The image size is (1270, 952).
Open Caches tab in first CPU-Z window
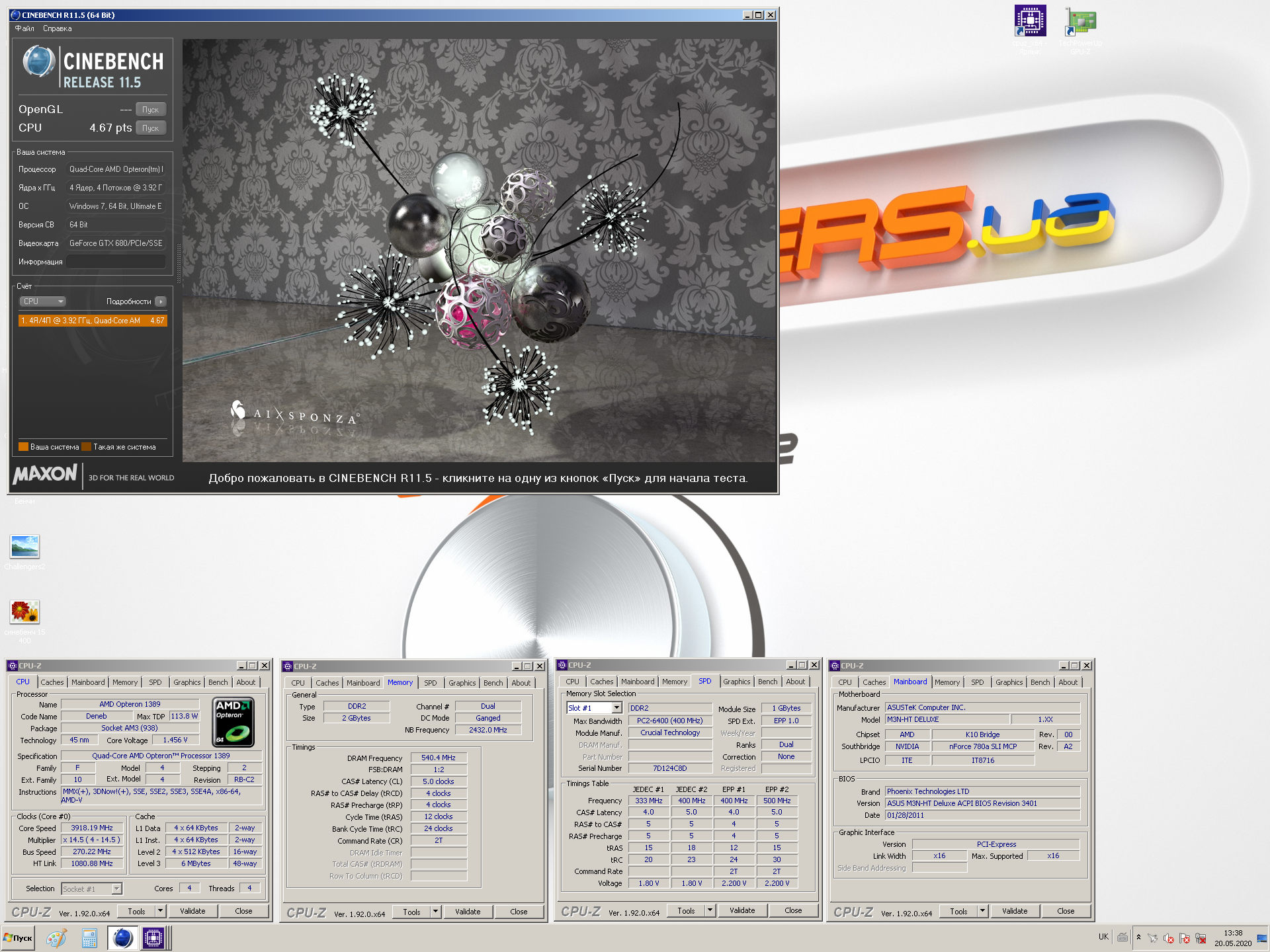tap(52, 682)
